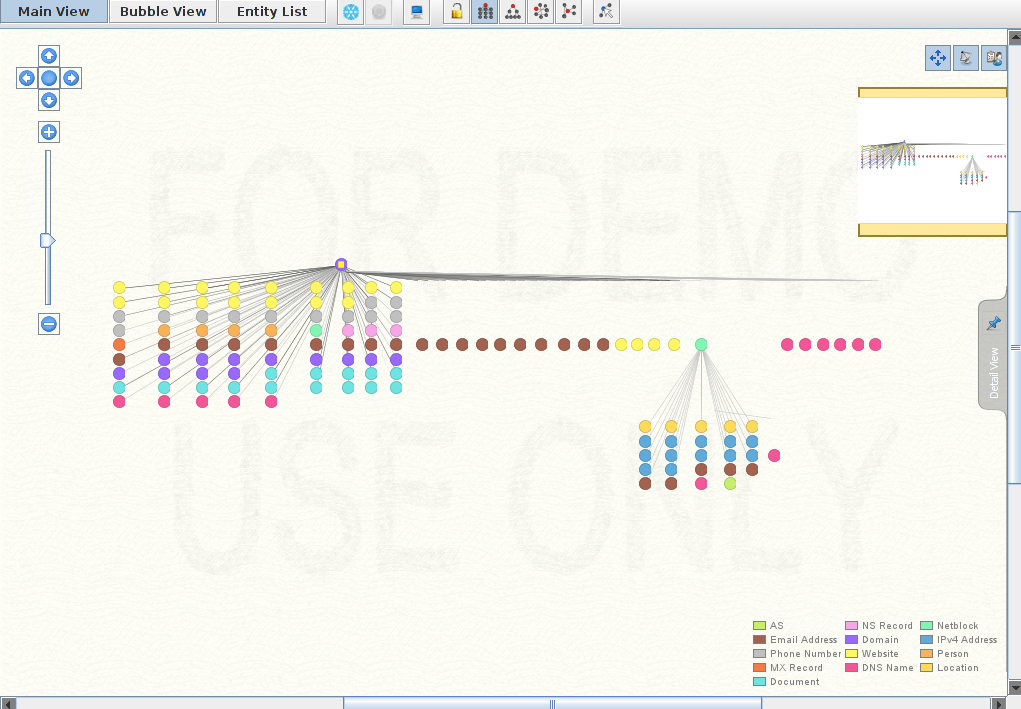Viewport: 1021px width, 709px height.
Task: Select the block layout mode icon
Action: click(484, 12)
